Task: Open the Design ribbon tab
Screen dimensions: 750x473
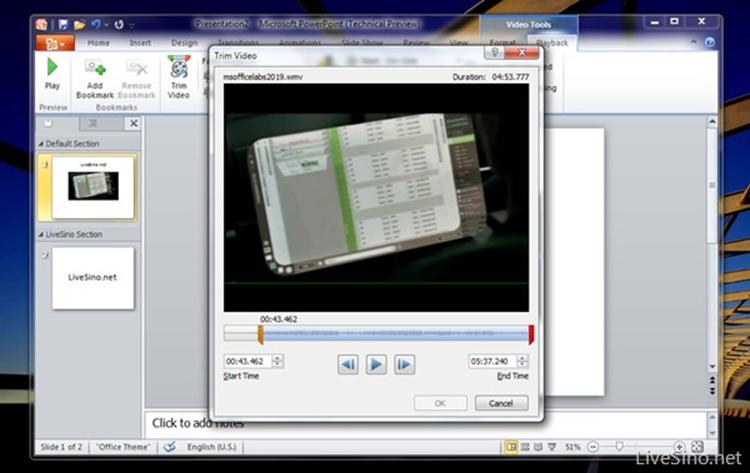Action: coord(184,43)
